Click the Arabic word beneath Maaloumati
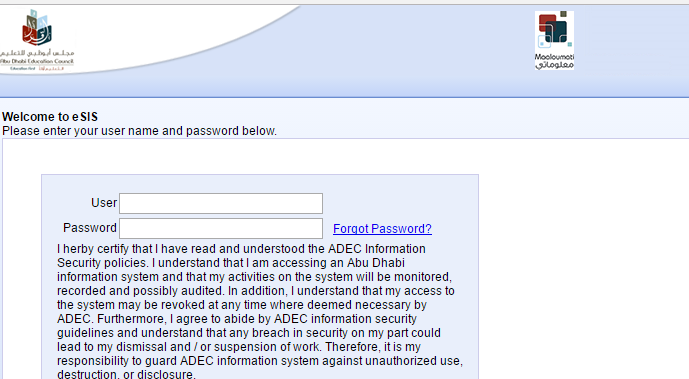The height and width of the screenshot is (379, 689). (555, 65)
